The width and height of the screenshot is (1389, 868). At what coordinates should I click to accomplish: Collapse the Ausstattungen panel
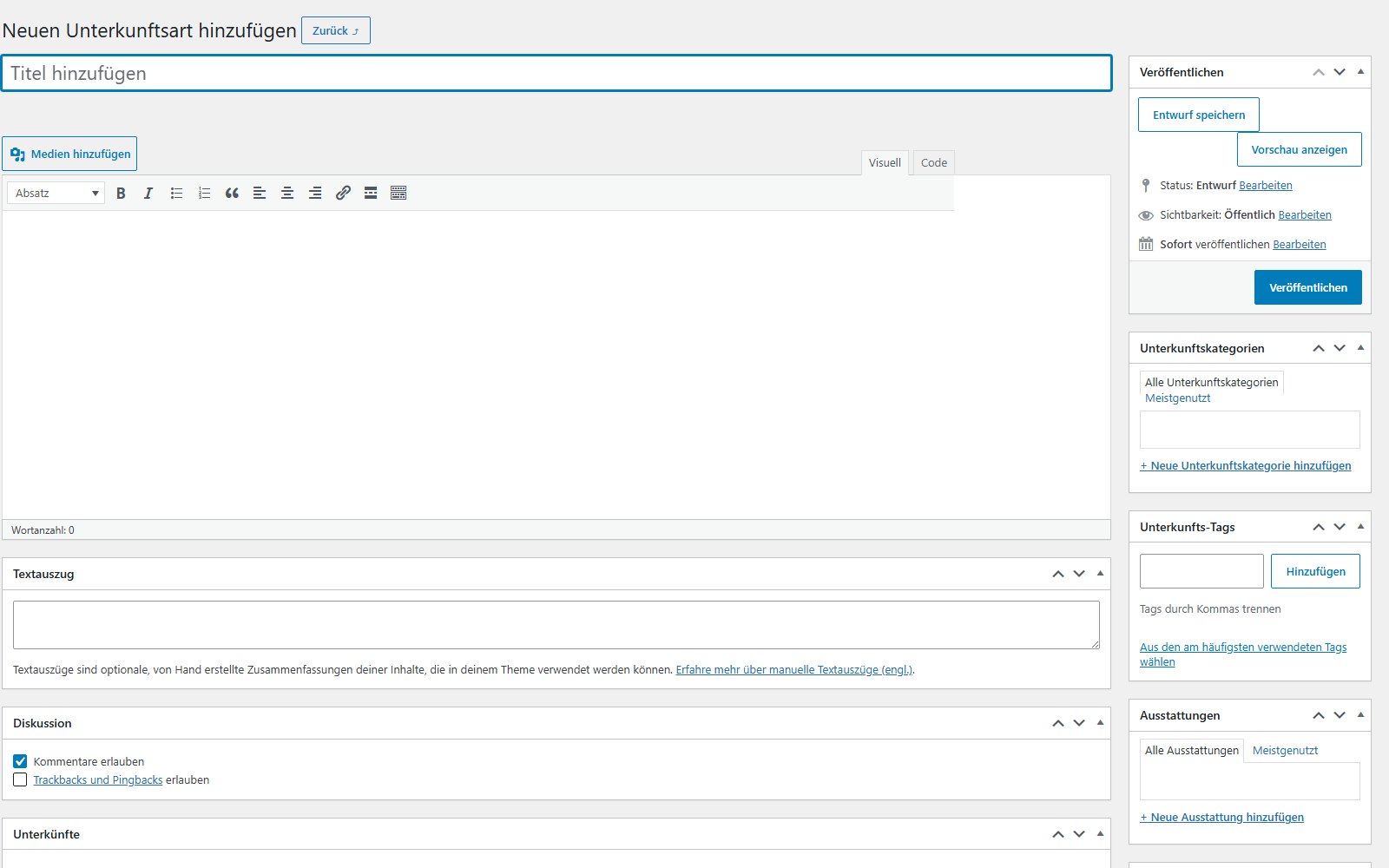[x=1360, y=715]
